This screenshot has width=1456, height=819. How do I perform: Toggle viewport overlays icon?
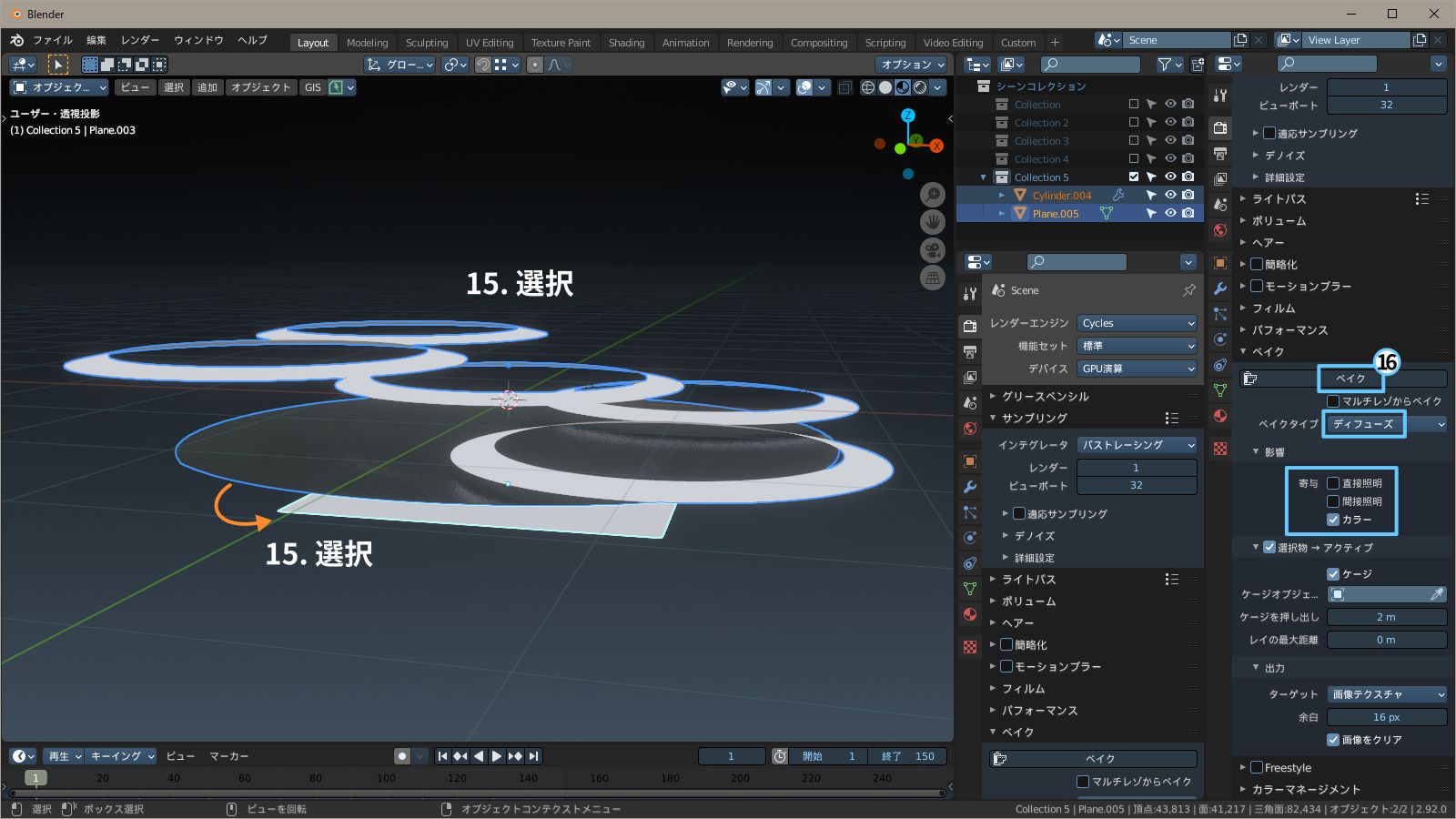click(x=804, y=87)
